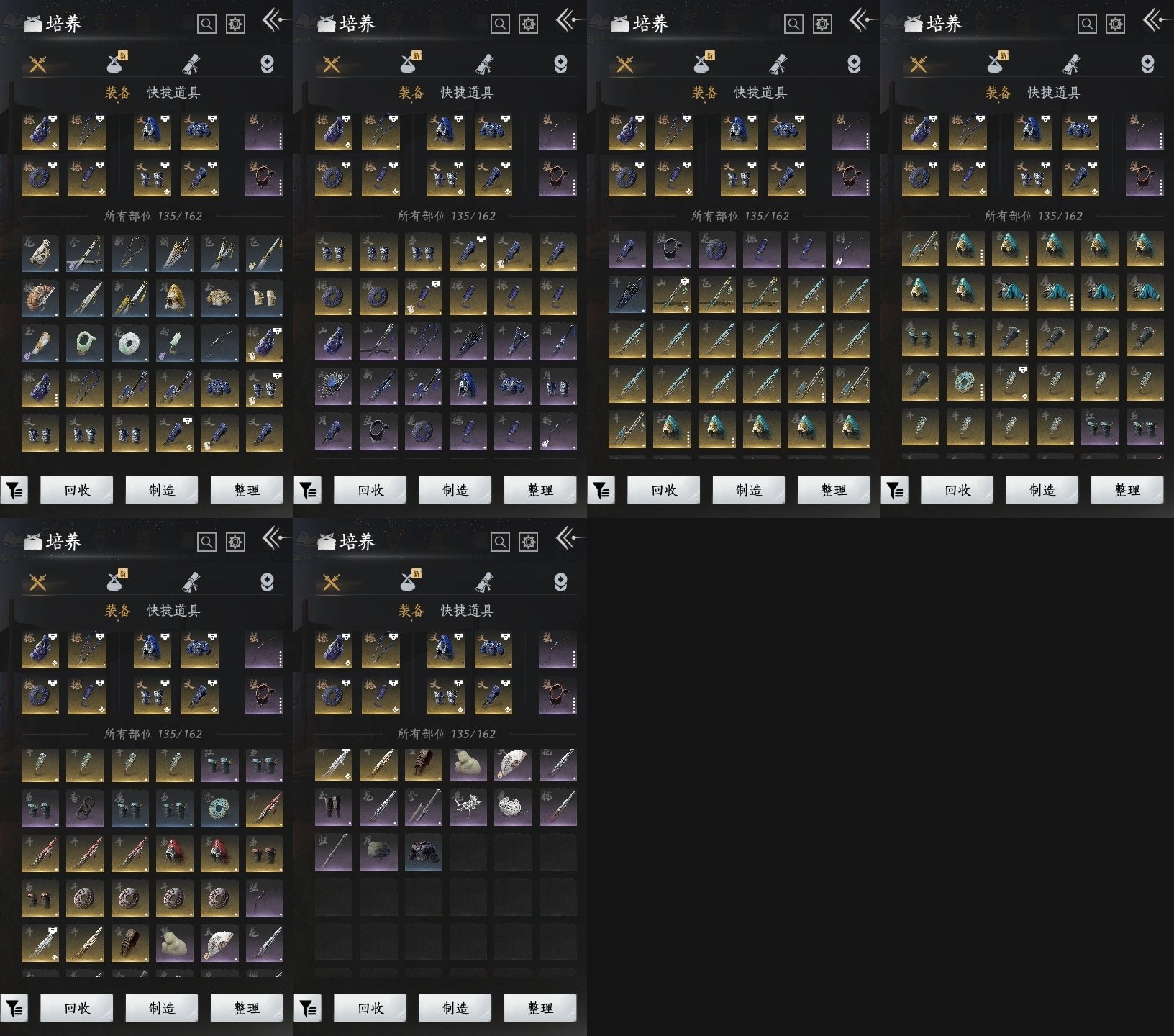
Task: Select the white folding fan in bottom-right screenshot
Action: tap(513, 763)
